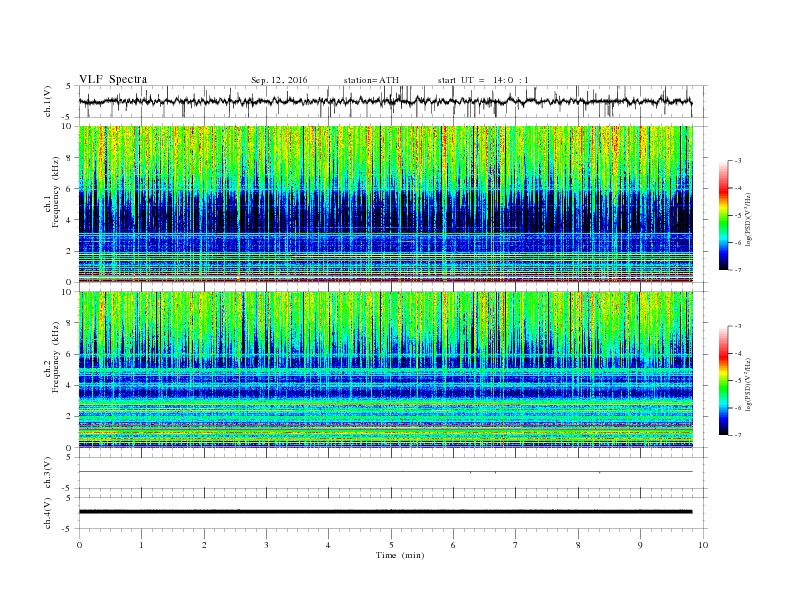Viewport: 792px width, 612px height.
Task: Click the "3" tick label on Time axis
Action: tap(266, 545)
